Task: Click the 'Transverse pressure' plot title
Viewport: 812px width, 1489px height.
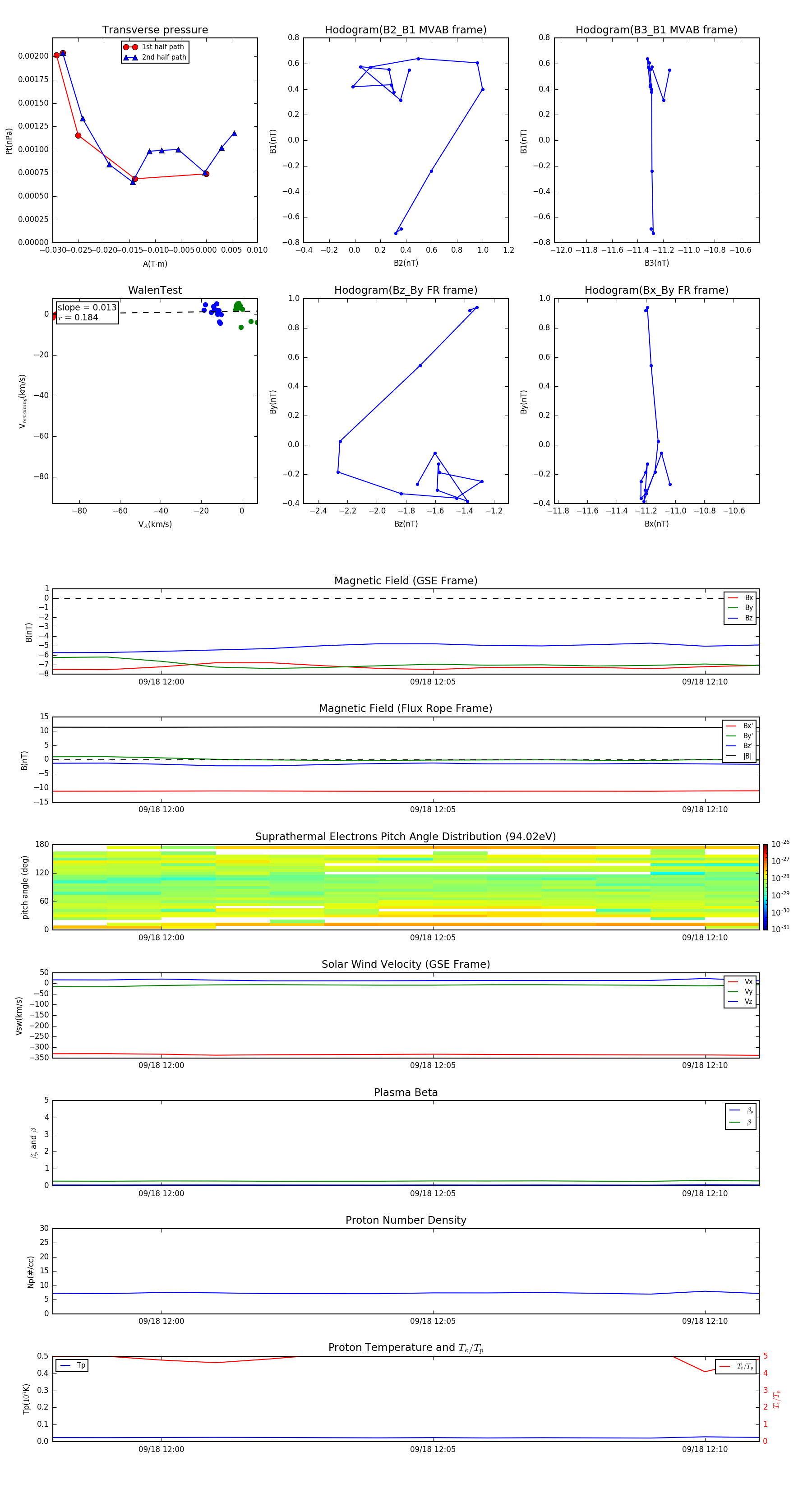Action: (x=155, y=30)
